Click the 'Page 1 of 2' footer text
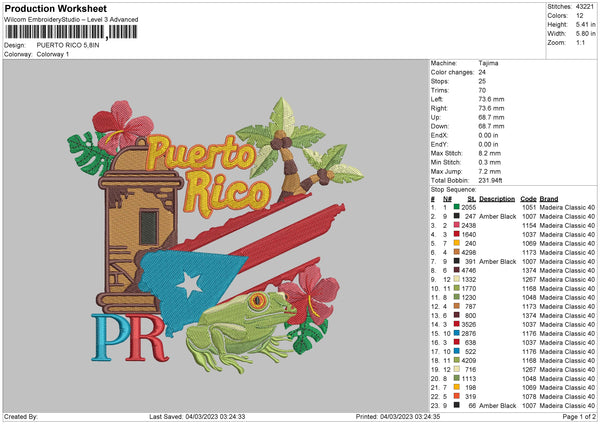The height and width of the screenshot is (424, 600). tap(579, 417)
